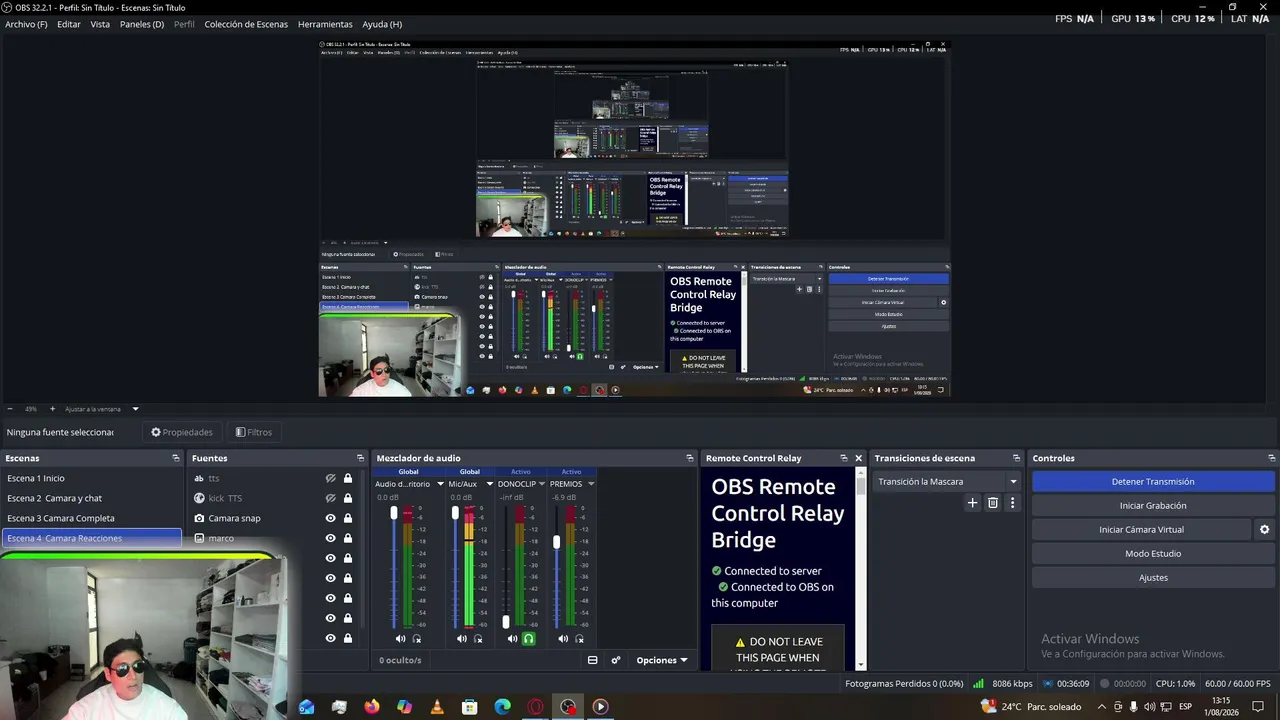Open virtual camera settings gear

point(1264,530)
